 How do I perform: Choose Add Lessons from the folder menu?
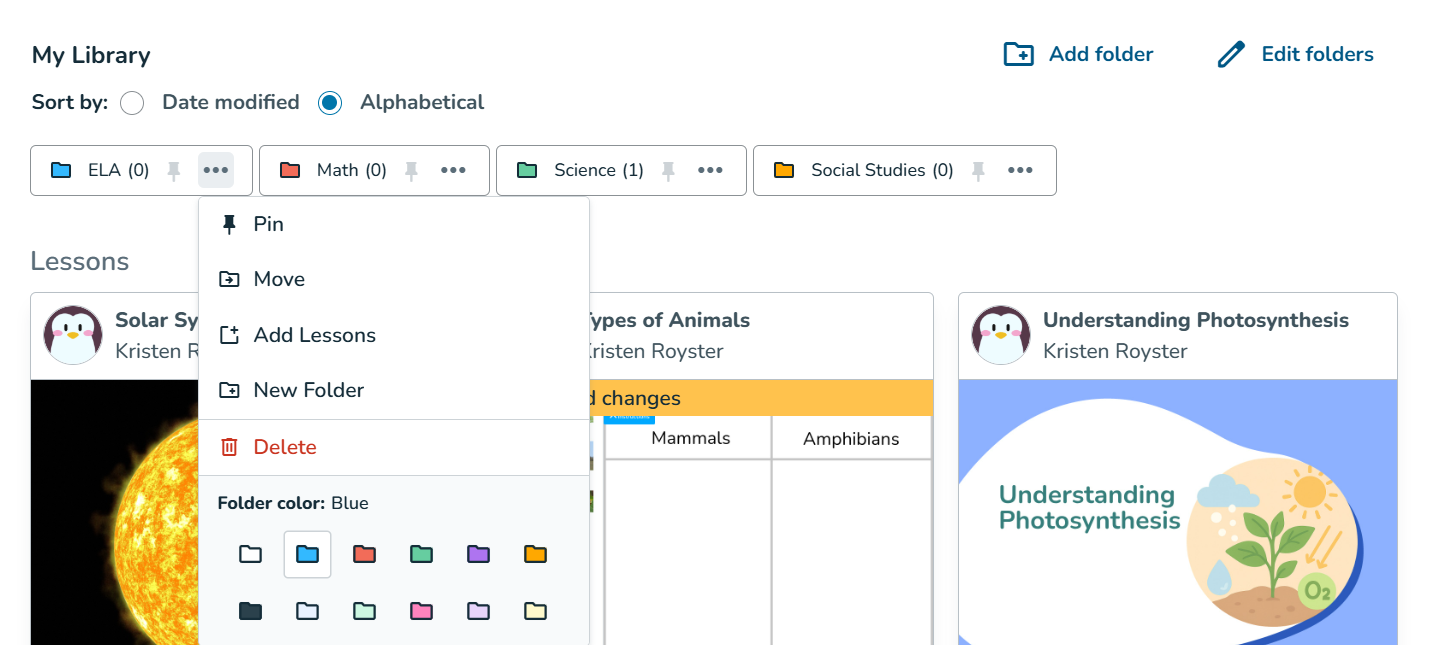394,335
